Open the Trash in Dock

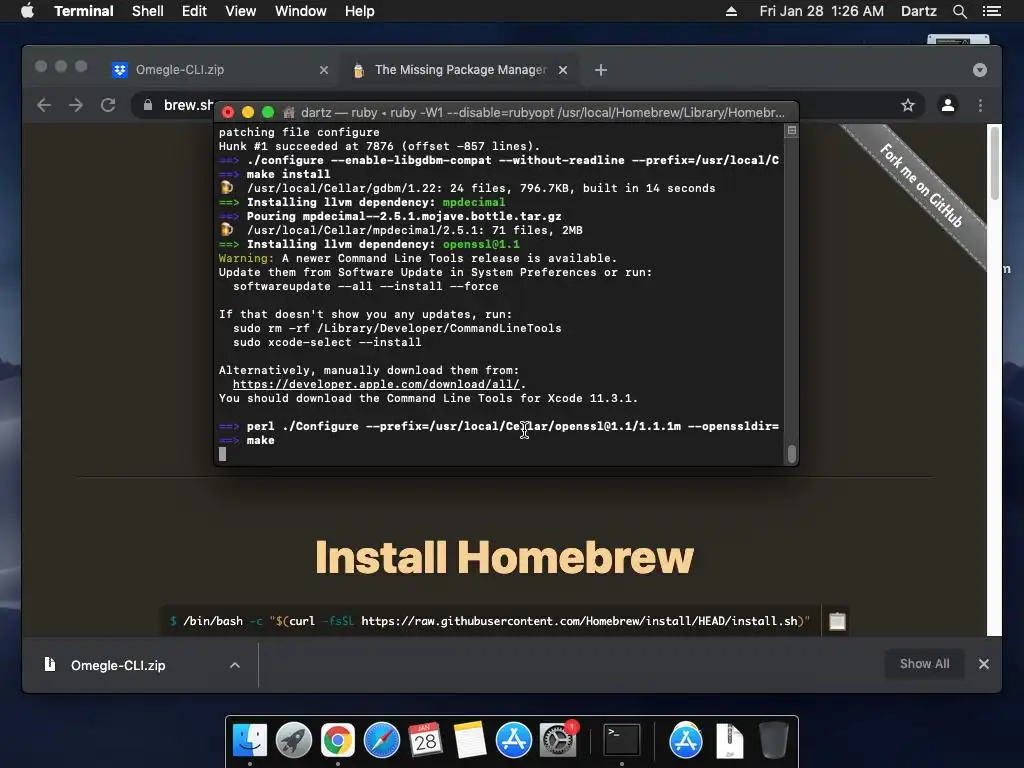(x=773, y=740)
